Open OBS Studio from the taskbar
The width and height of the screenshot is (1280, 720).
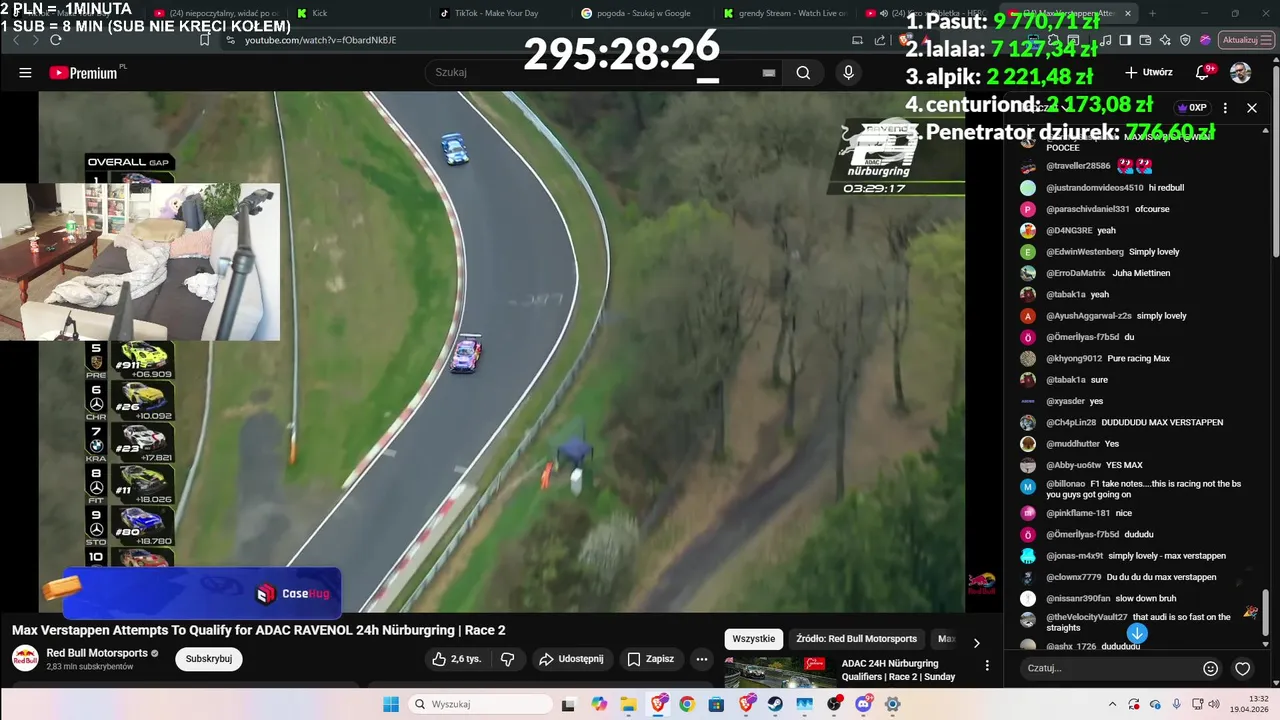[834, 704]
